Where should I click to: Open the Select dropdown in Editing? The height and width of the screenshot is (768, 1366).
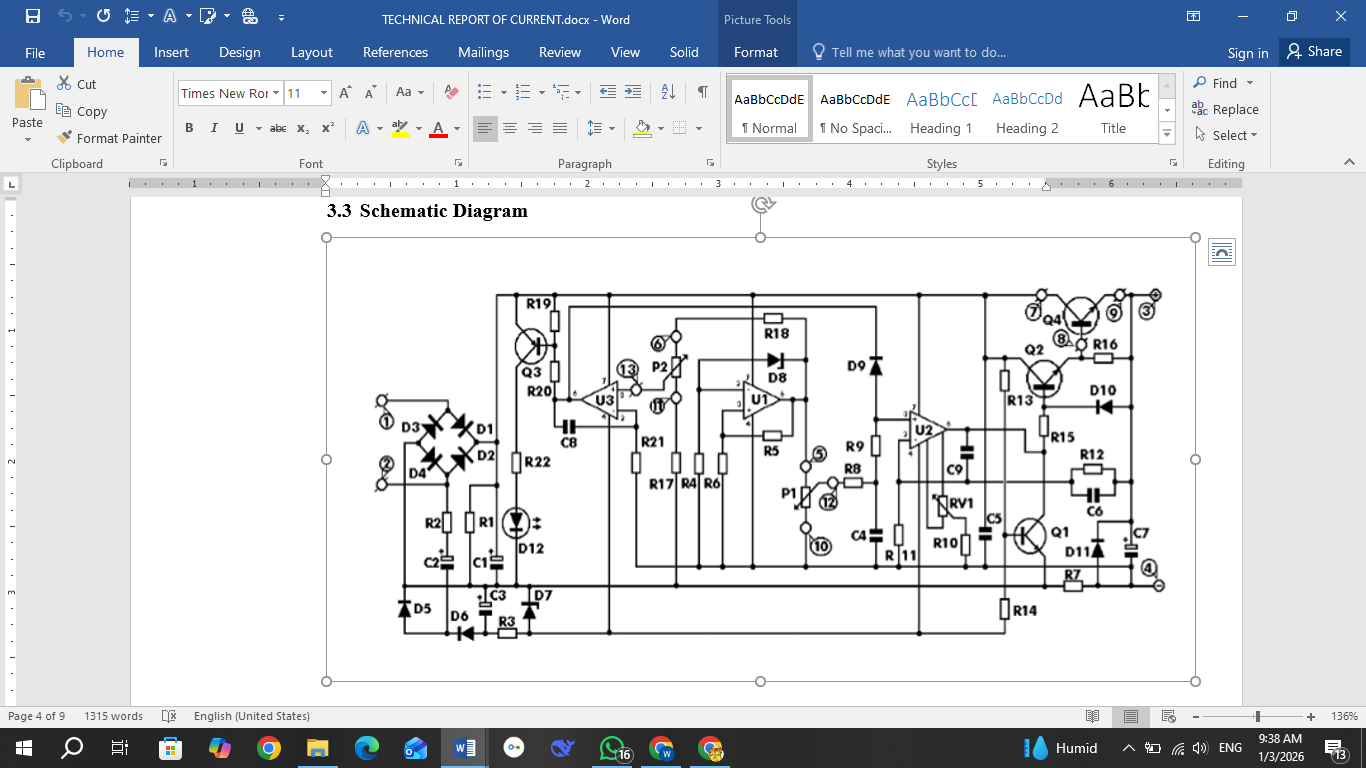(1235, 136)
